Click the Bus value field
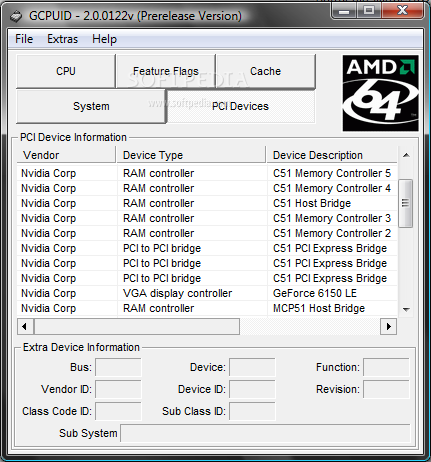Viewport: 431px width, 462px height. 118,367
